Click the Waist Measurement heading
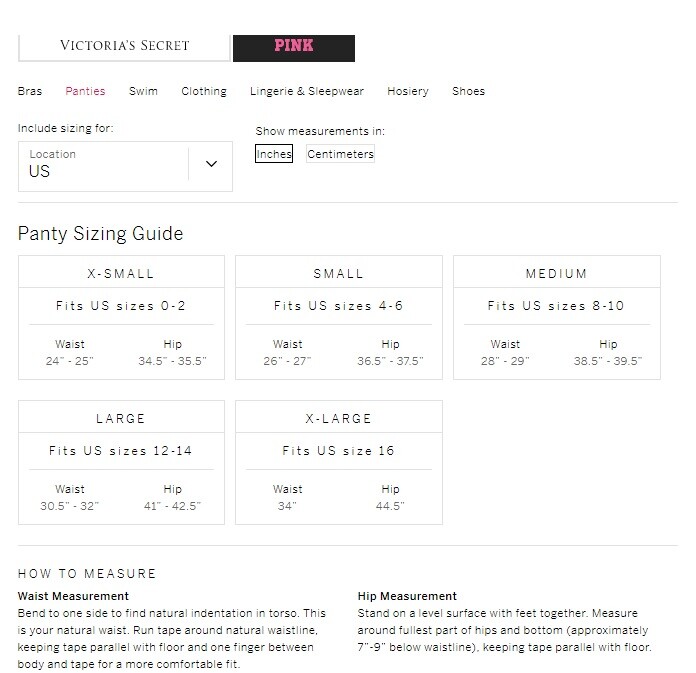Image resolution: width=696 pixels, height=673 pixels. [73, 596]
